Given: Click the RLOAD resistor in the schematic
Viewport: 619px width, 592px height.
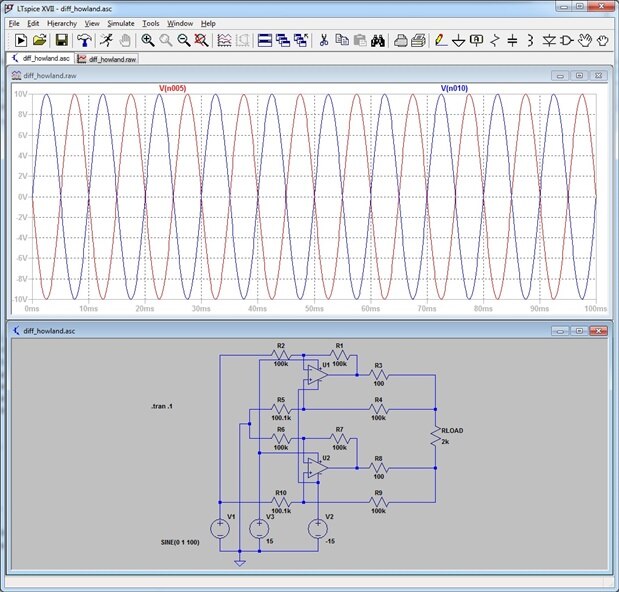Looking at the screenshot, I should (436, 435).
